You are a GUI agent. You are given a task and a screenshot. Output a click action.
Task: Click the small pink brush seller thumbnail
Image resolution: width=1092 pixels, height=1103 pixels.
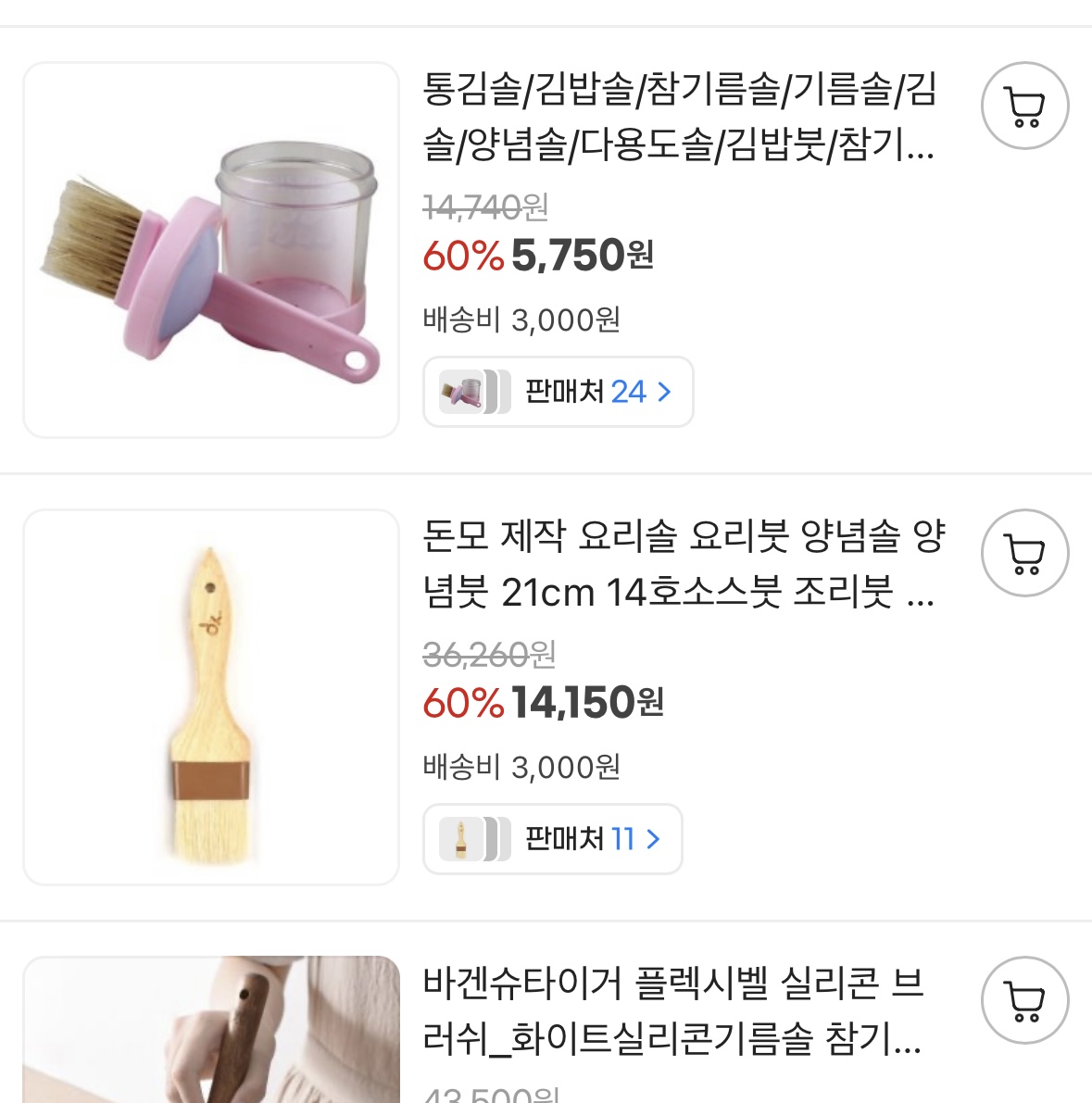pyautogui.click(x=461, y=392)
